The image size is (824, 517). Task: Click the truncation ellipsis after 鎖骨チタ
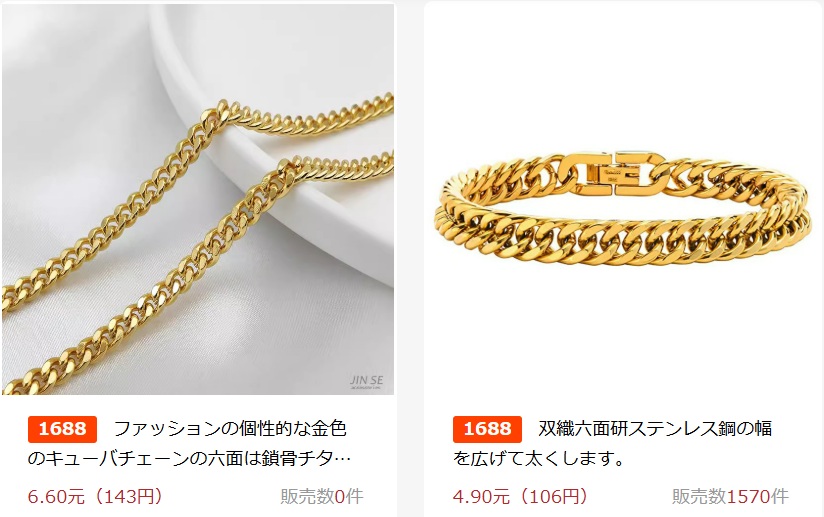342,459
